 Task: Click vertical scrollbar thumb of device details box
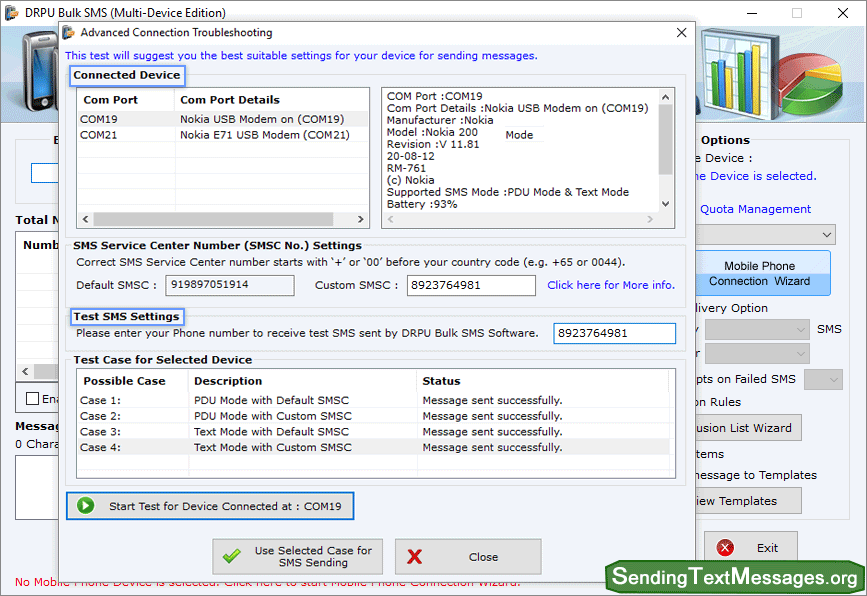(666, 139)
